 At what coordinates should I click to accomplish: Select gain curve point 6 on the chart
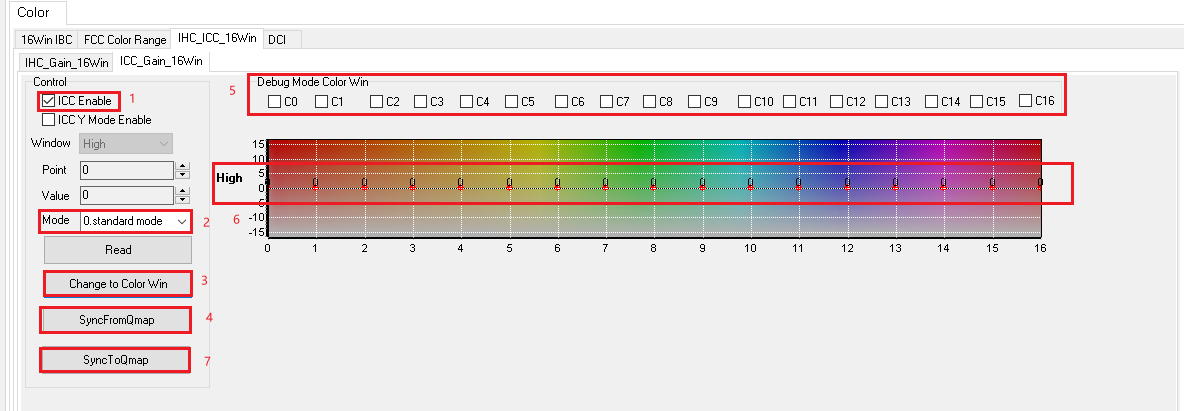pyautogui.click(x=557, y=186)
